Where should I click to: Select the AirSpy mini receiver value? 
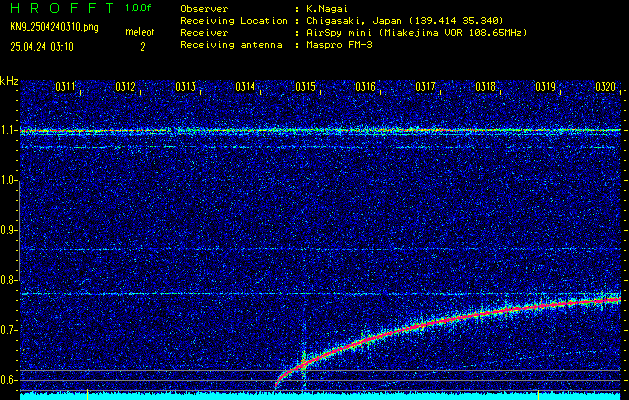click(417, 32)
